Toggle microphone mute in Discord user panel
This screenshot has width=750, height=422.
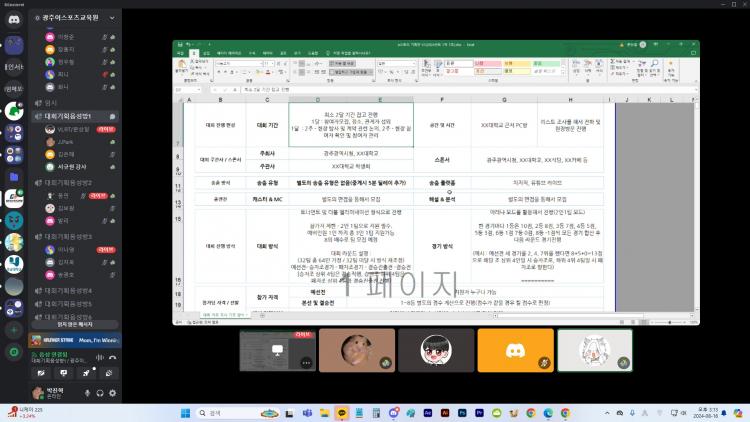87,393
